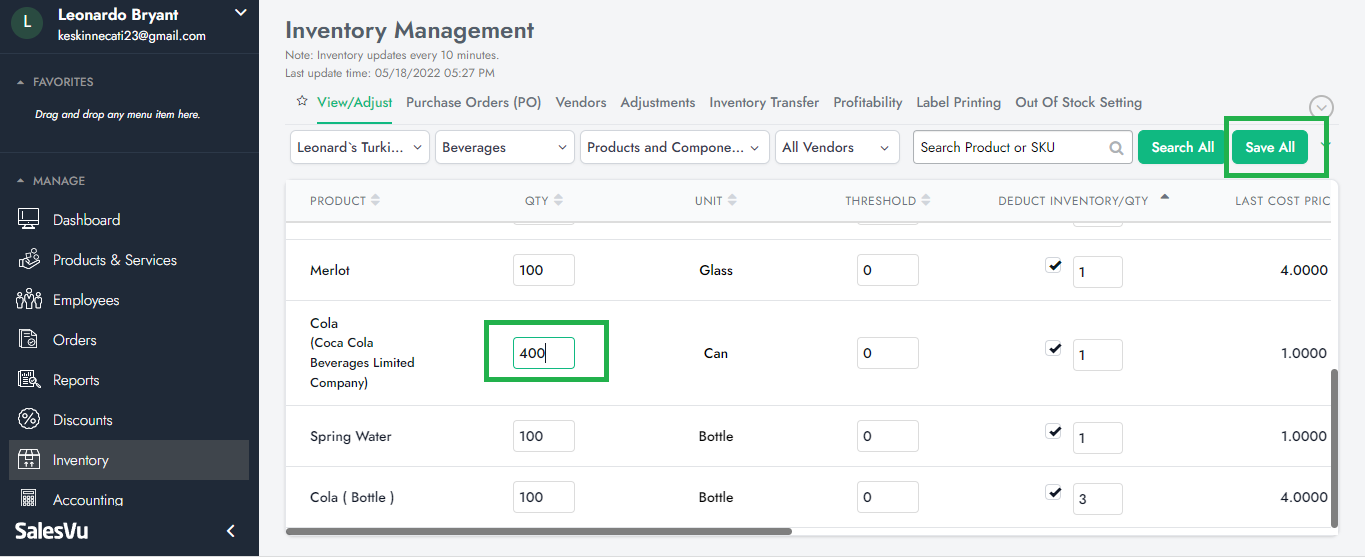This screenshot has height=557, width=1365.
Task: Select the Employees people icon
Action: coord(29,300)
